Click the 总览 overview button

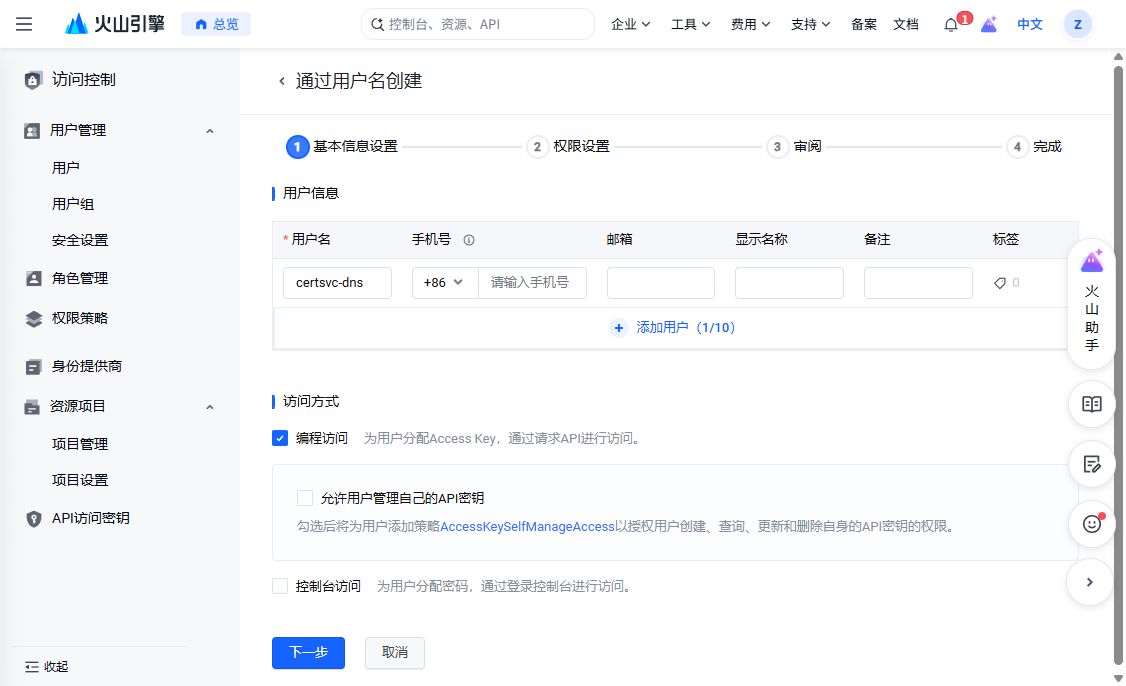coord(216,24)
